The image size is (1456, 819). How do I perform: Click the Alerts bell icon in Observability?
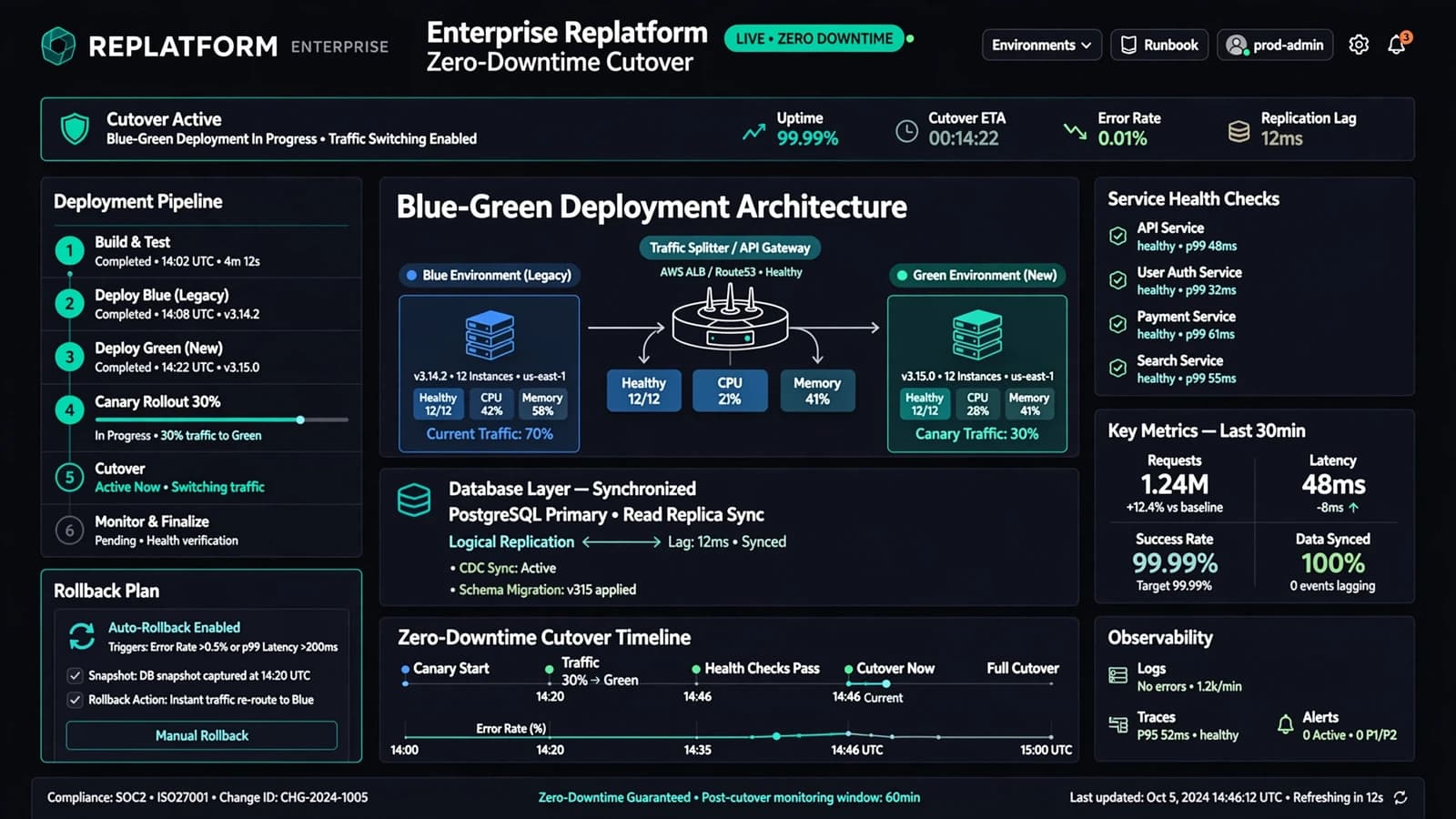(x=1285, y=724)
